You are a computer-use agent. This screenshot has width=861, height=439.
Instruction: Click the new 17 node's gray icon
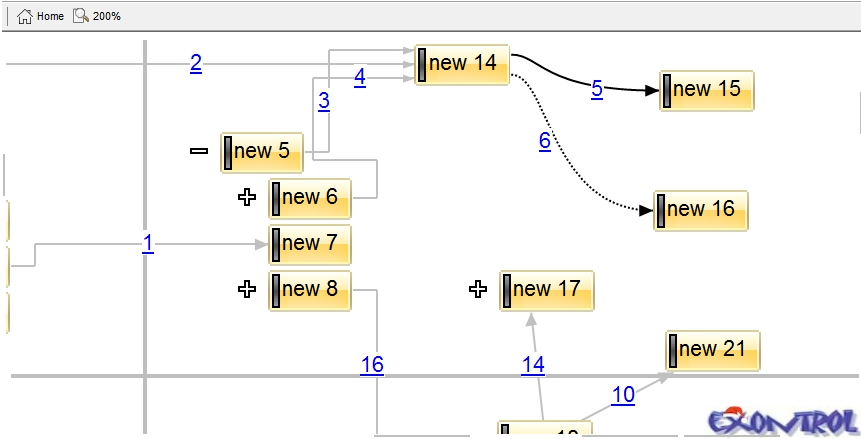[x=507, y=290]
